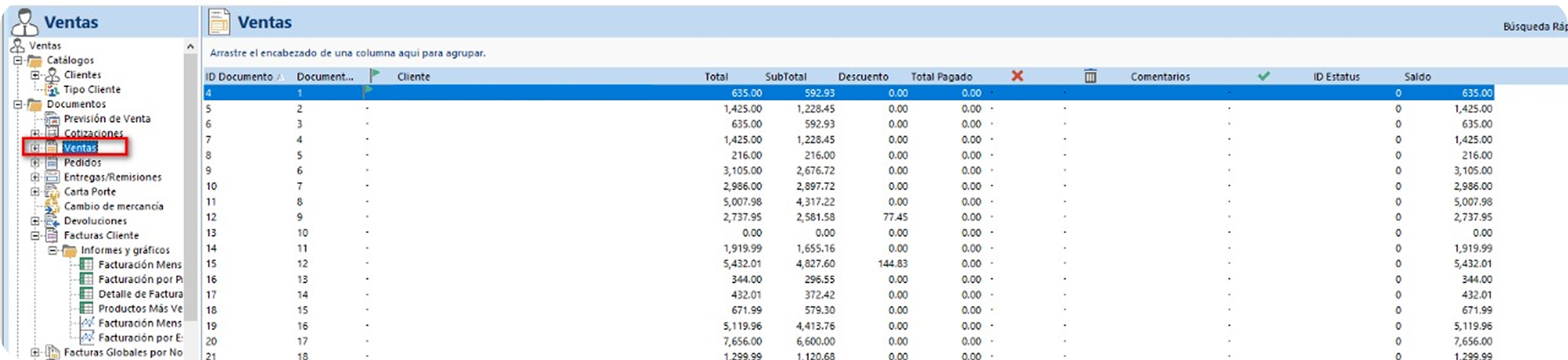Click the Cambio de mercancía icon
The width and height of the screenshot is (1568, 360).
52,206
